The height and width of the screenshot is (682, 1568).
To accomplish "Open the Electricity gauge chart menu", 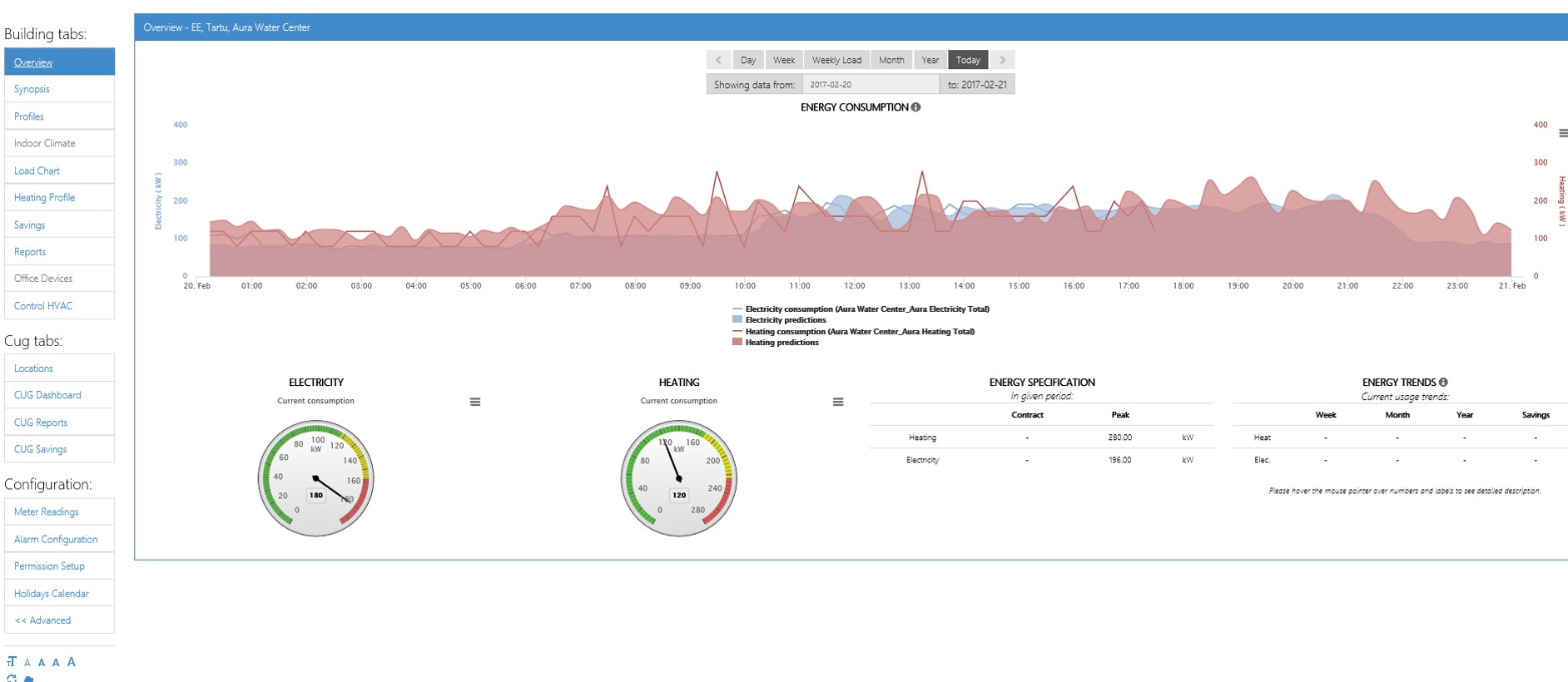I will [x=475, y=402].
